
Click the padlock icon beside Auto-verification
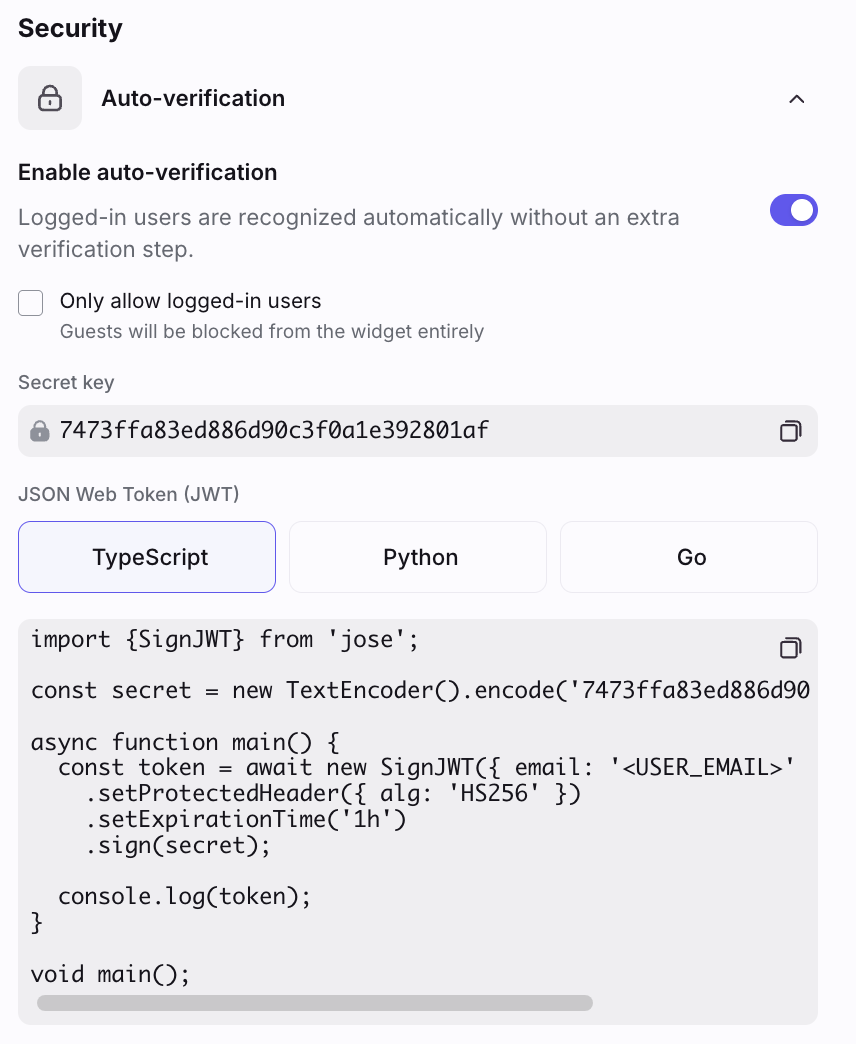(x=50, y=98)
